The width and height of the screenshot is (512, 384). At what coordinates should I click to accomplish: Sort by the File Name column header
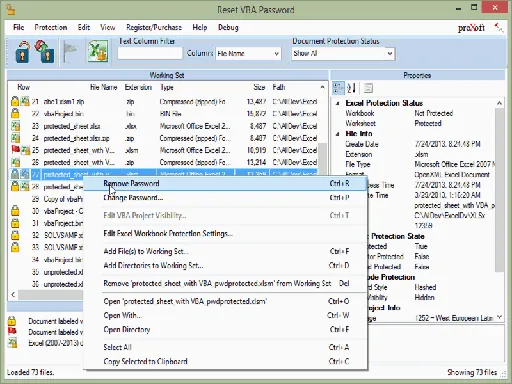103,87
